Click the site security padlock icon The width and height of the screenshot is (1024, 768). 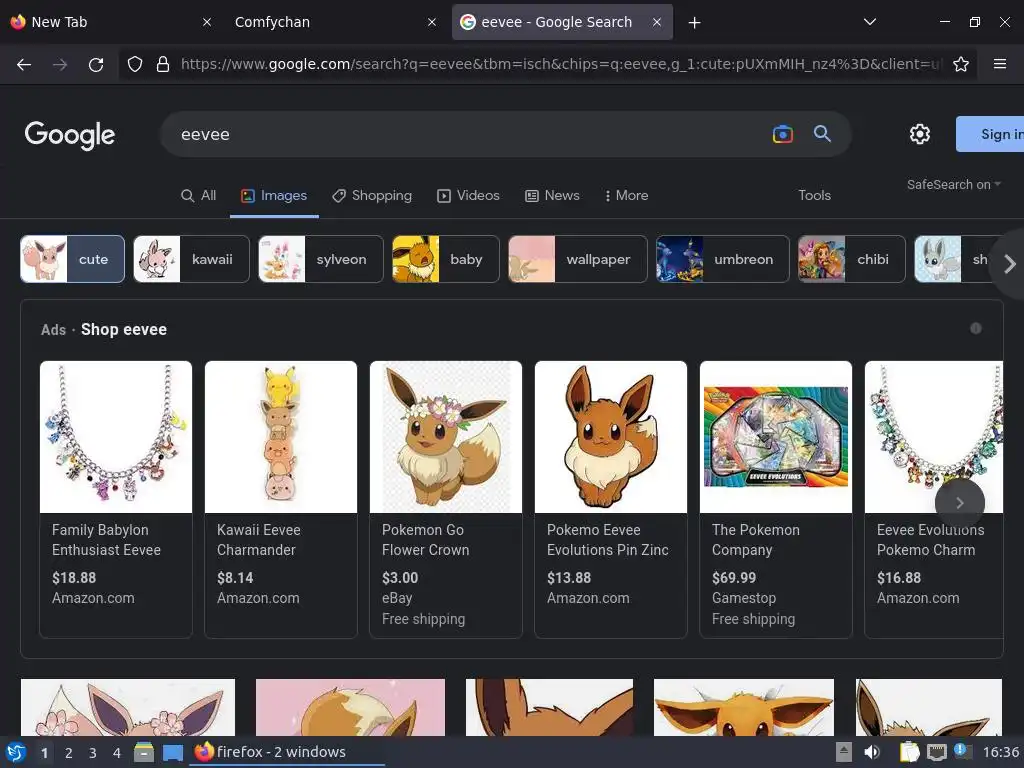pos(163,64)
